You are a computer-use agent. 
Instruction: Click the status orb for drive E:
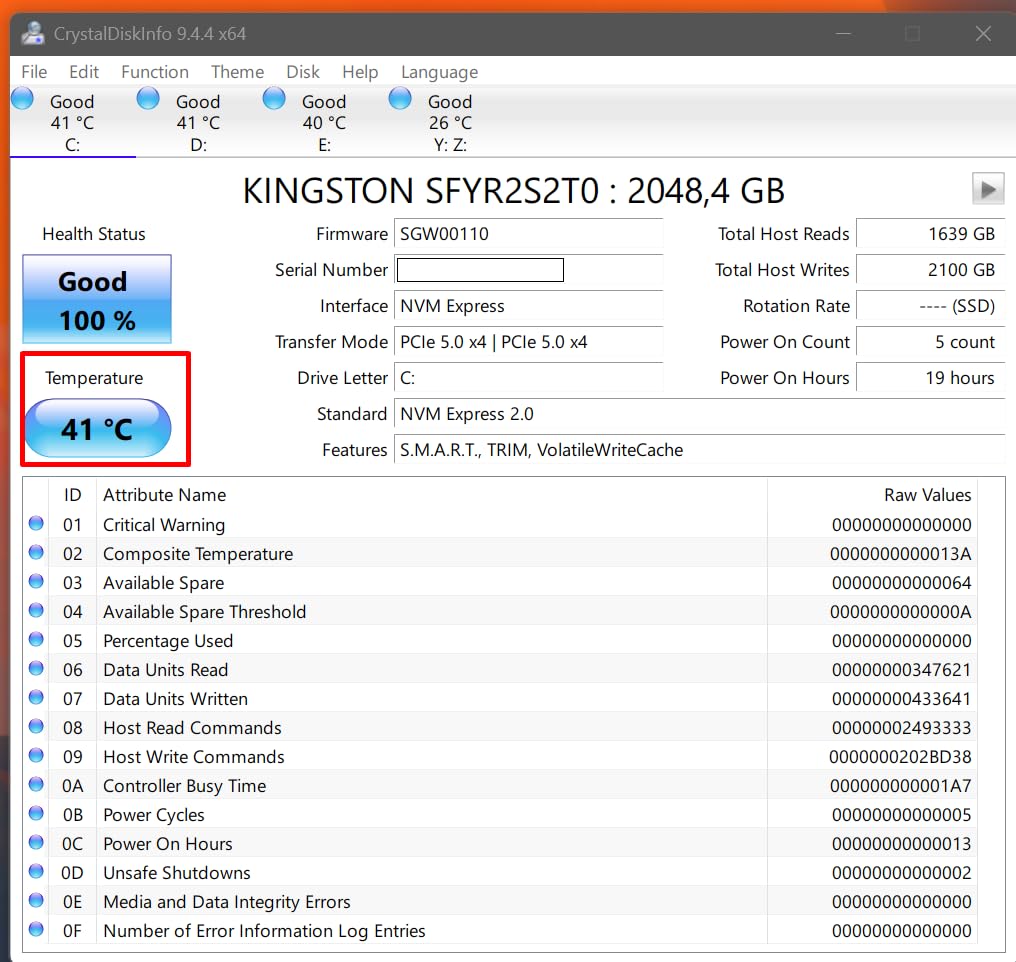pos(274,98)
